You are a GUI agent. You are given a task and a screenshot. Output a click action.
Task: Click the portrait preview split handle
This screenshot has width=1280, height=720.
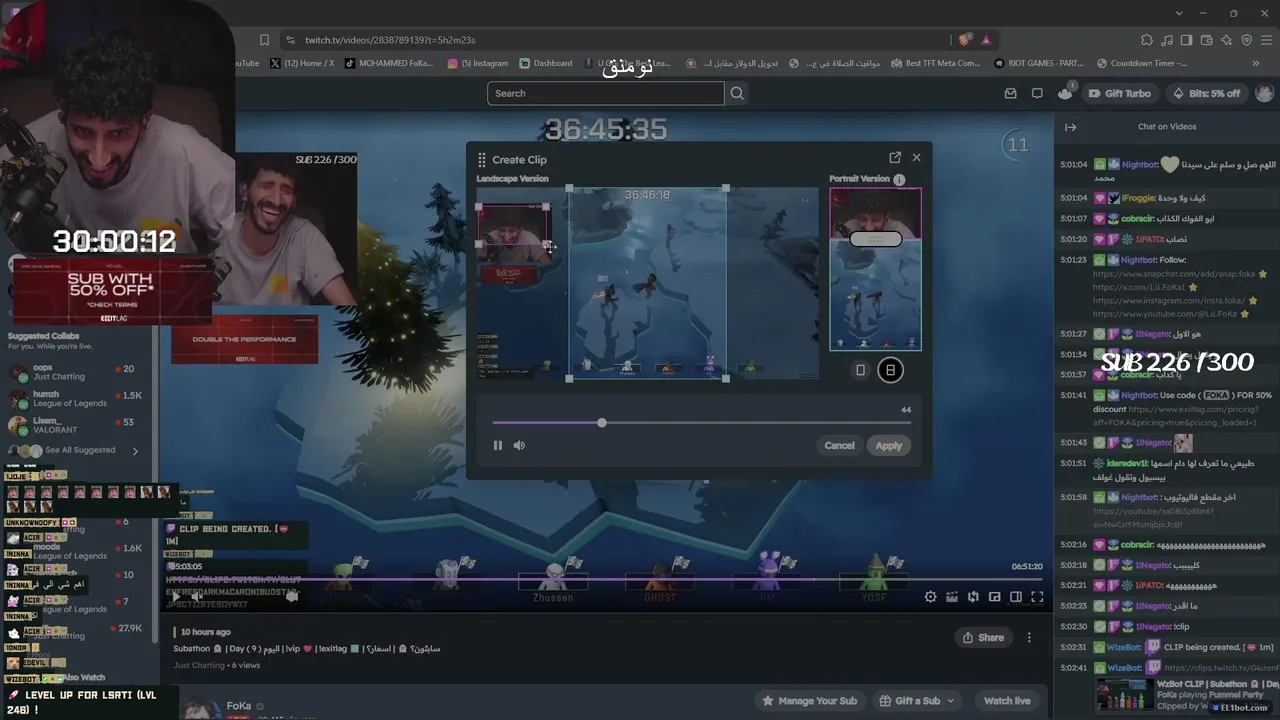pyautogui.click(x=876, y=240)
